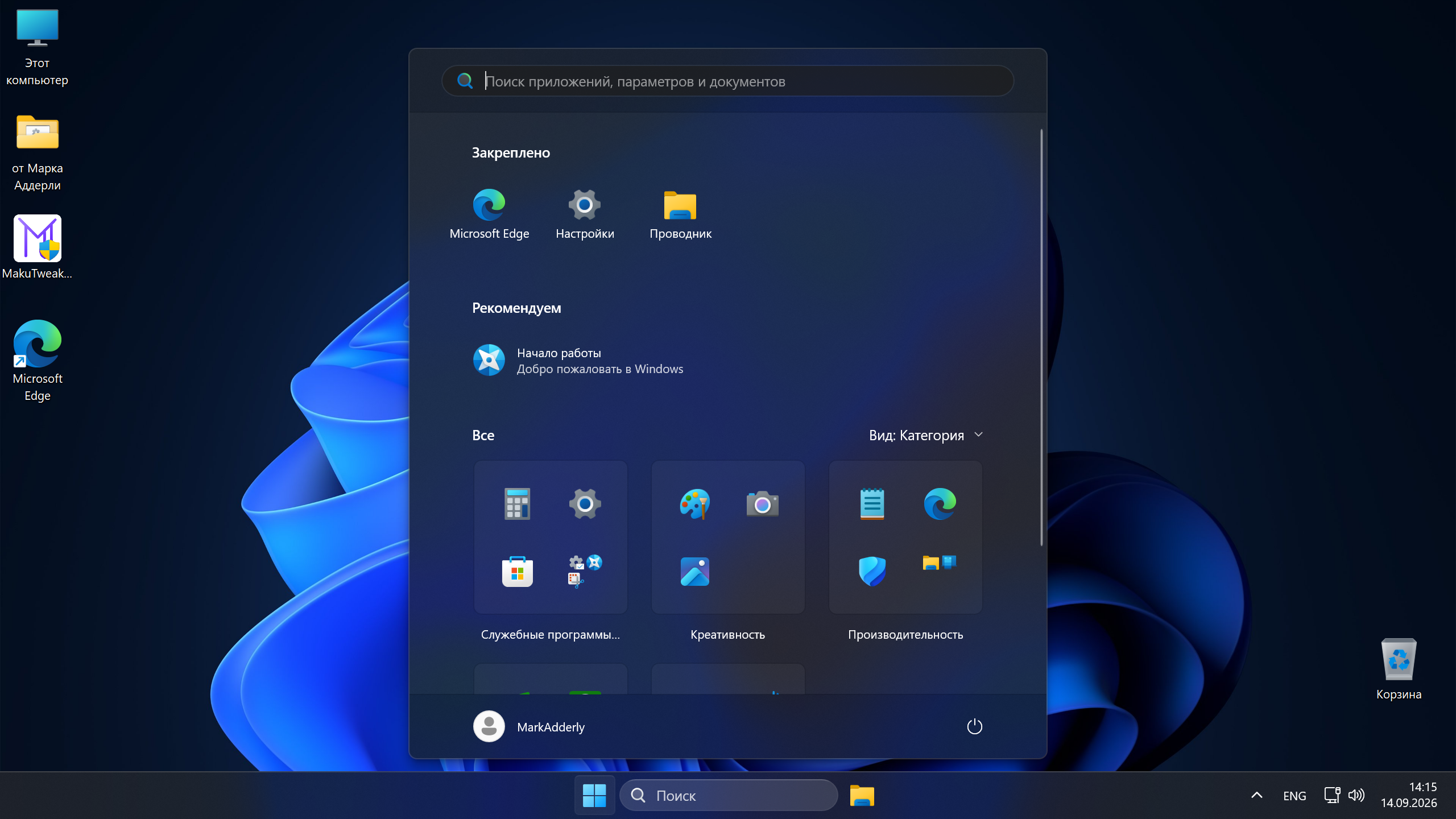The width and height of the screenshot is (1456, 819).
Task: Open clock and date 14:15 panel
Action: (1409, 795)
